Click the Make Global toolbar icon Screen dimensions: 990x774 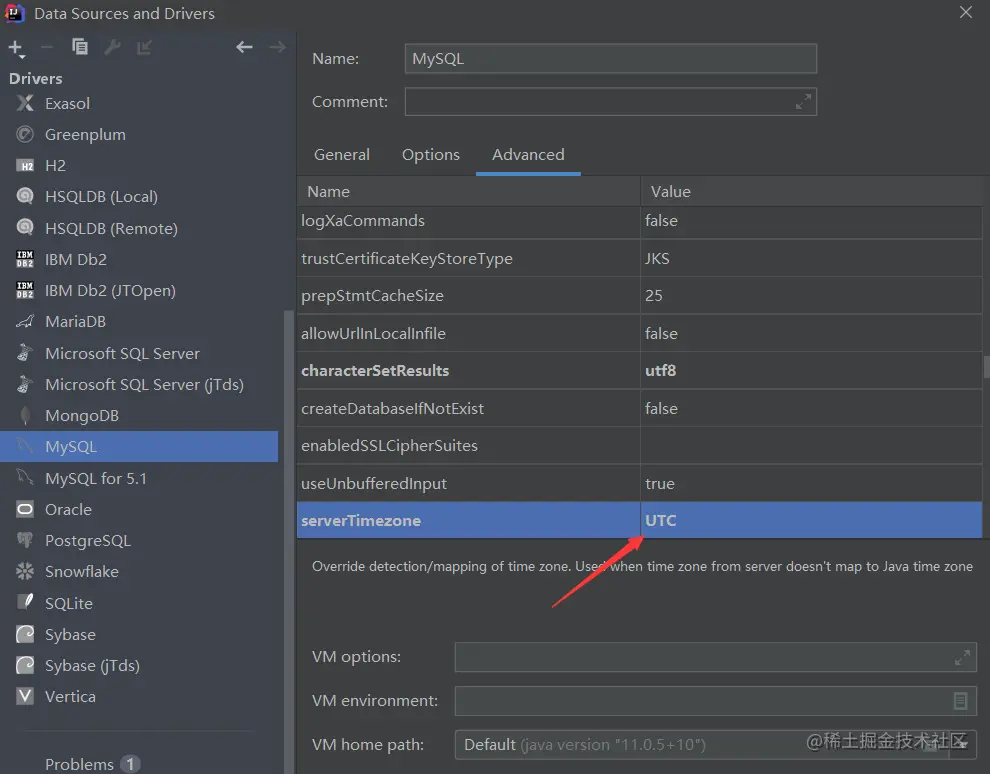pyautogui.click(x=145, y=47)
